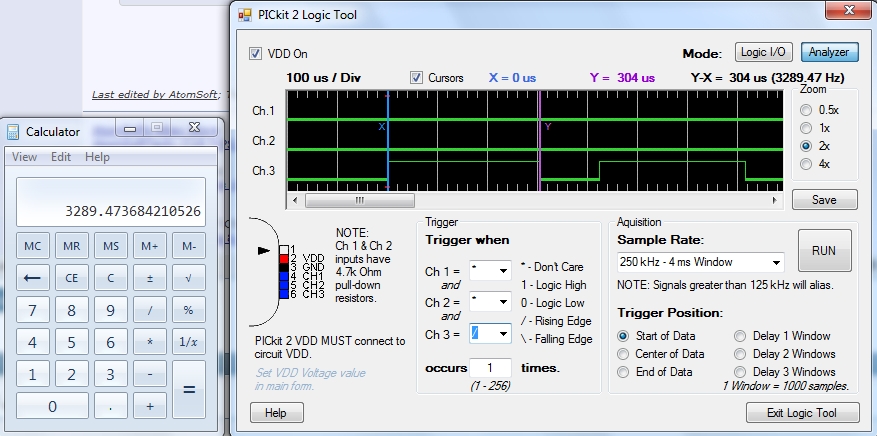This screenshot has width=877, height=436.
Task: Open the Calculator Help menu
Action: tap(97, 157)
